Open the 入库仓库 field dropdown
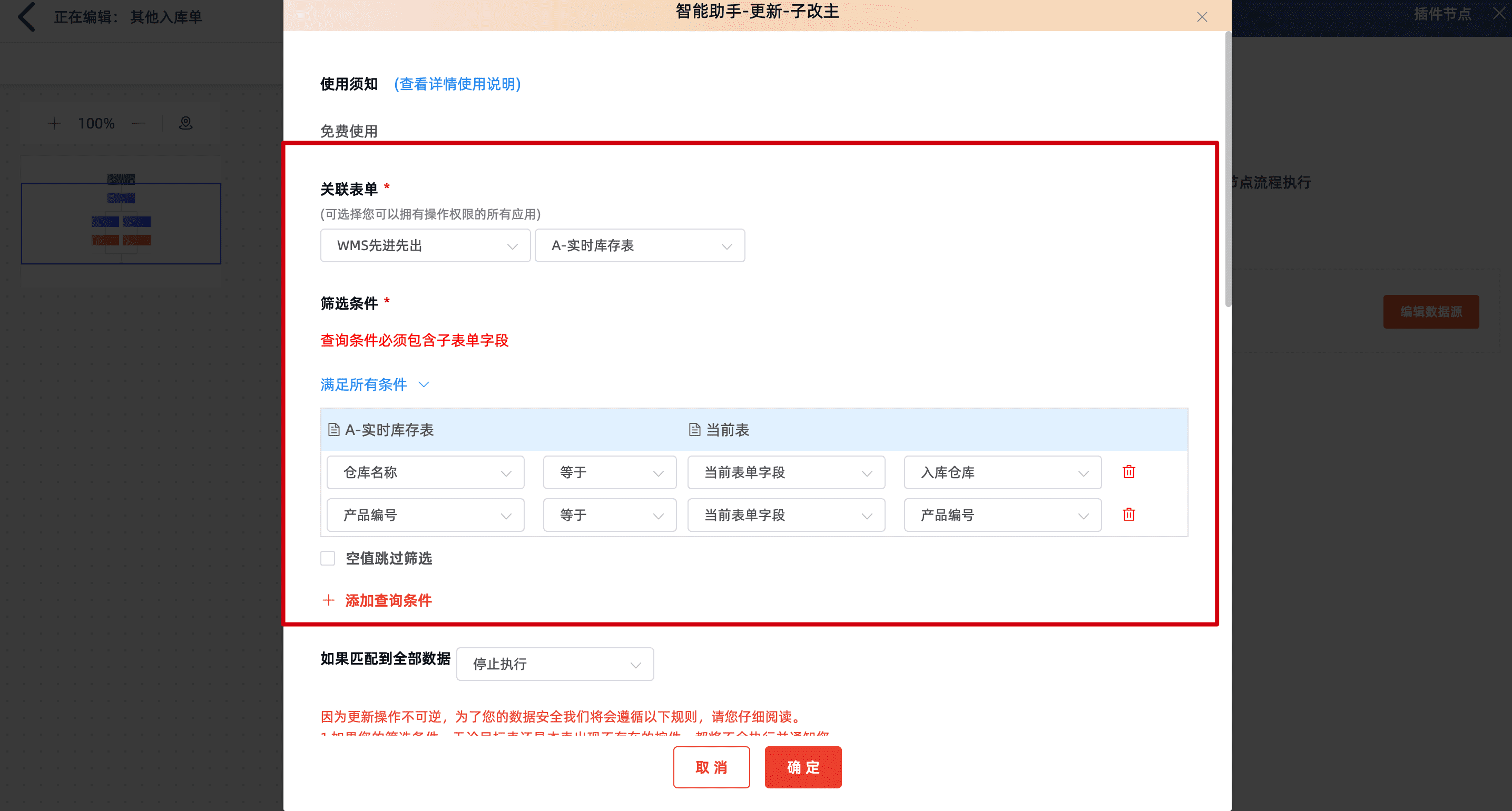This screenshot has width=1512, height=811. 1002,472
